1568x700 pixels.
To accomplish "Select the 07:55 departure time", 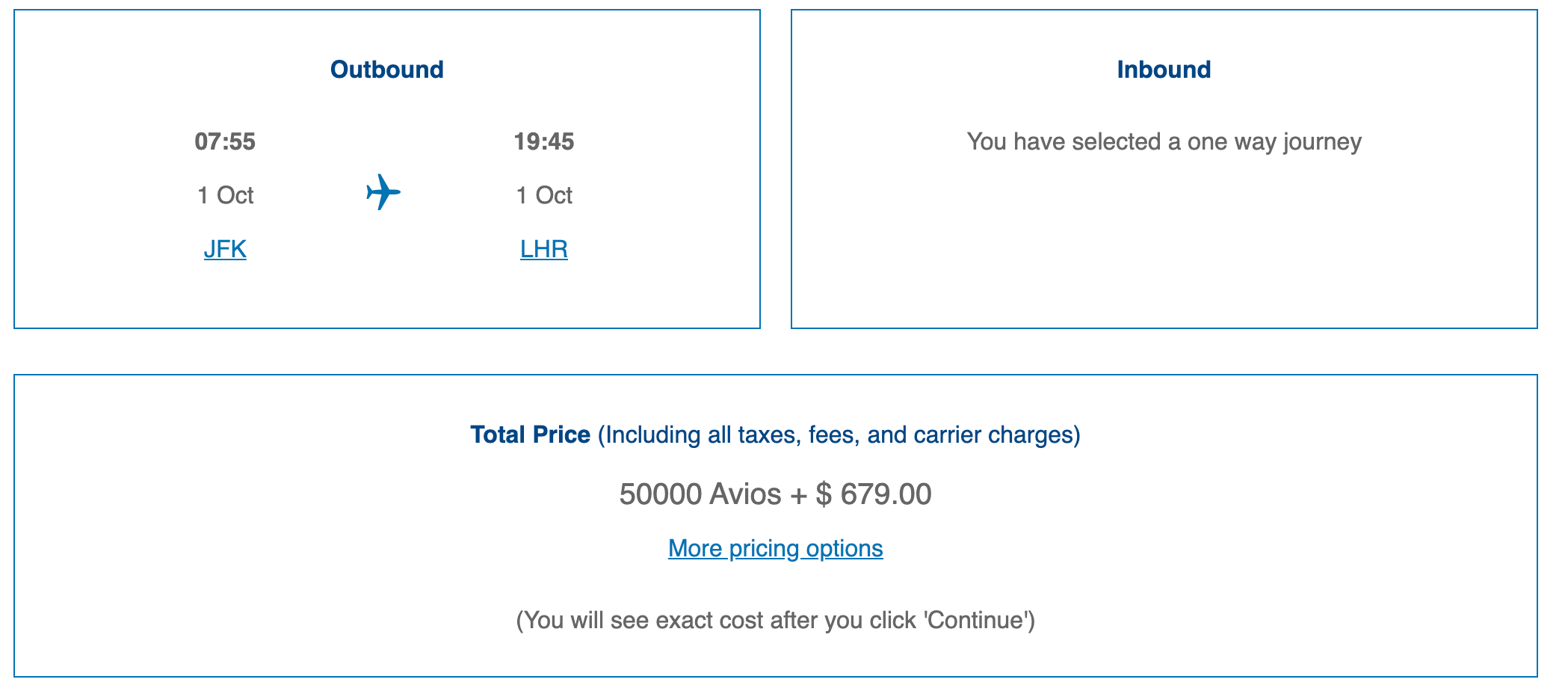I will tap(225, 141).
